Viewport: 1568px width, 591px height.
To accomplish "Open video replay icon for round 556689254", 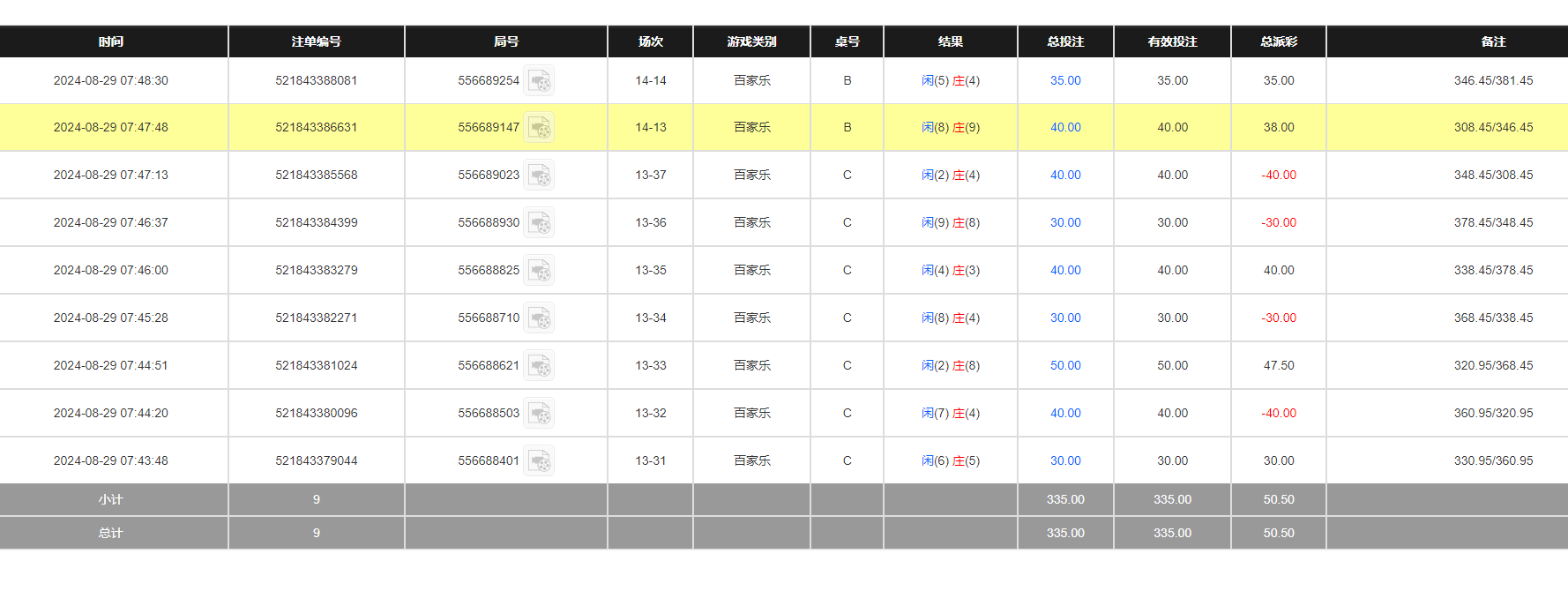I will (539, 81).
